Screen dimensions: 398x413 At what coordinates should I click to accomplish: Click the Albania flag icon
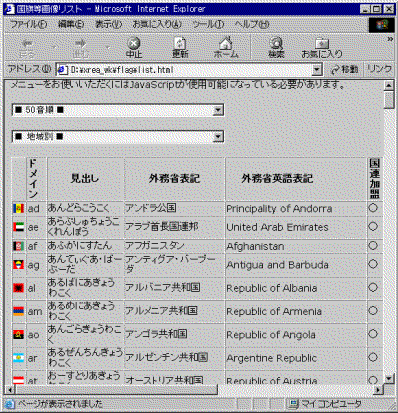[x=18, y=288]
